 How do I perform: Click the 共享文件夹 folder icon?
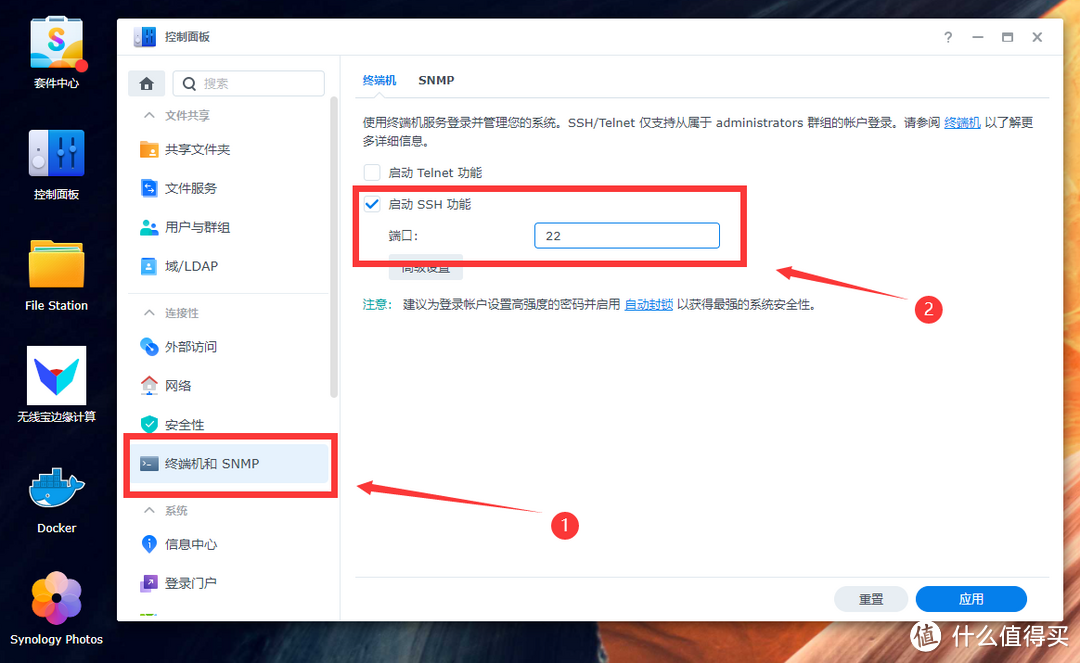(x=149, y=149)
